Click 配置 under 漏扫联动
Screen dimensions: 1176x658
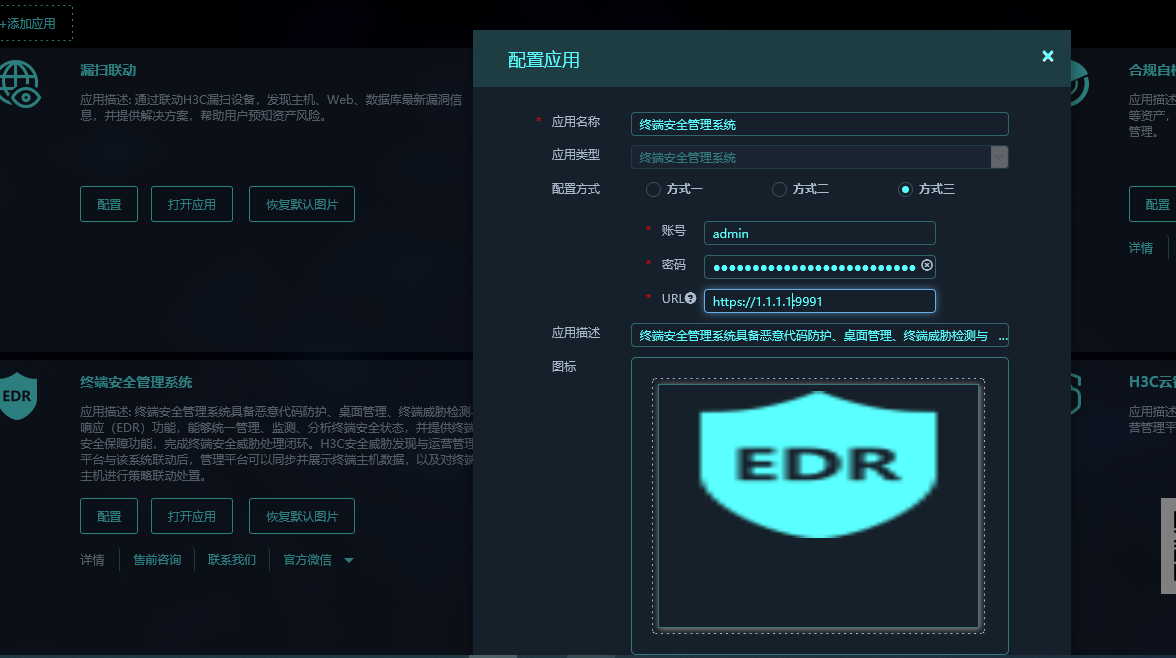tap(109, 204)
